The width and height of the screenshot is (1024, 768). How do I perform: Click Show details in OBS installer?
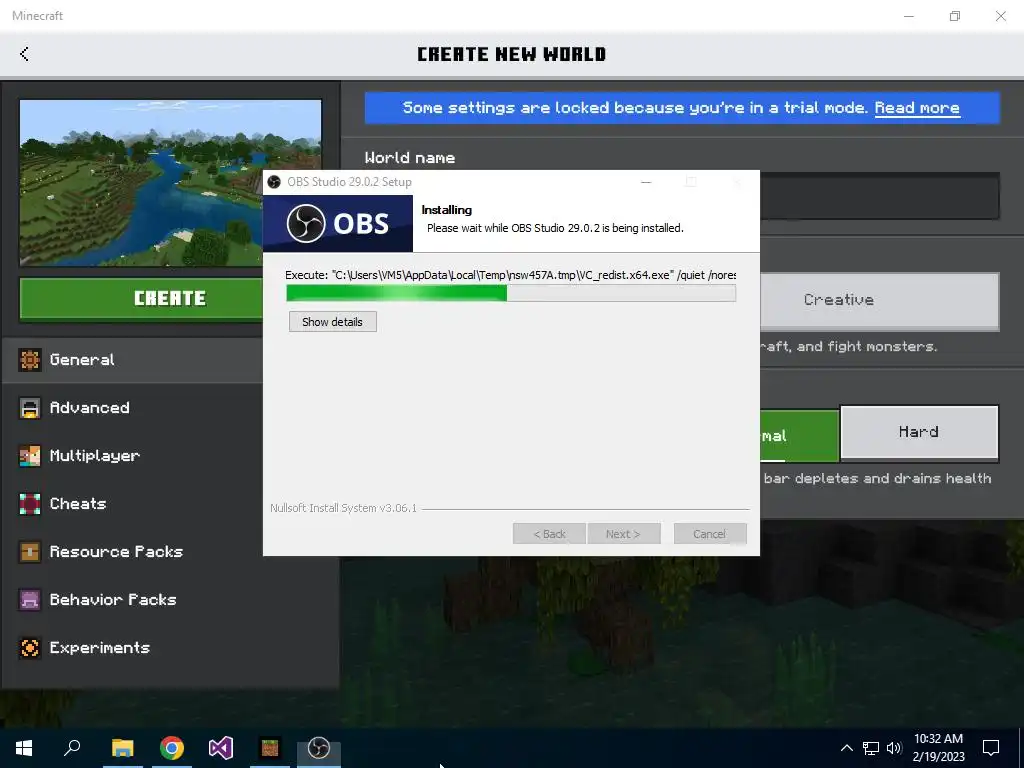tap(332, 322)
